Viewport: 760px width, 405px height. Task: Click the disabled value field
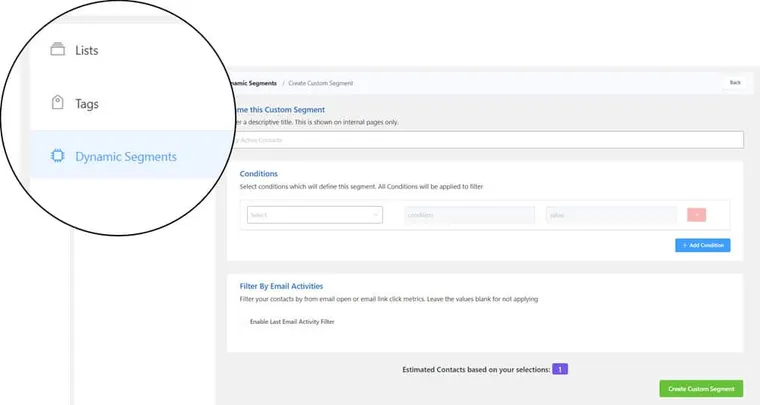(611, 215)
